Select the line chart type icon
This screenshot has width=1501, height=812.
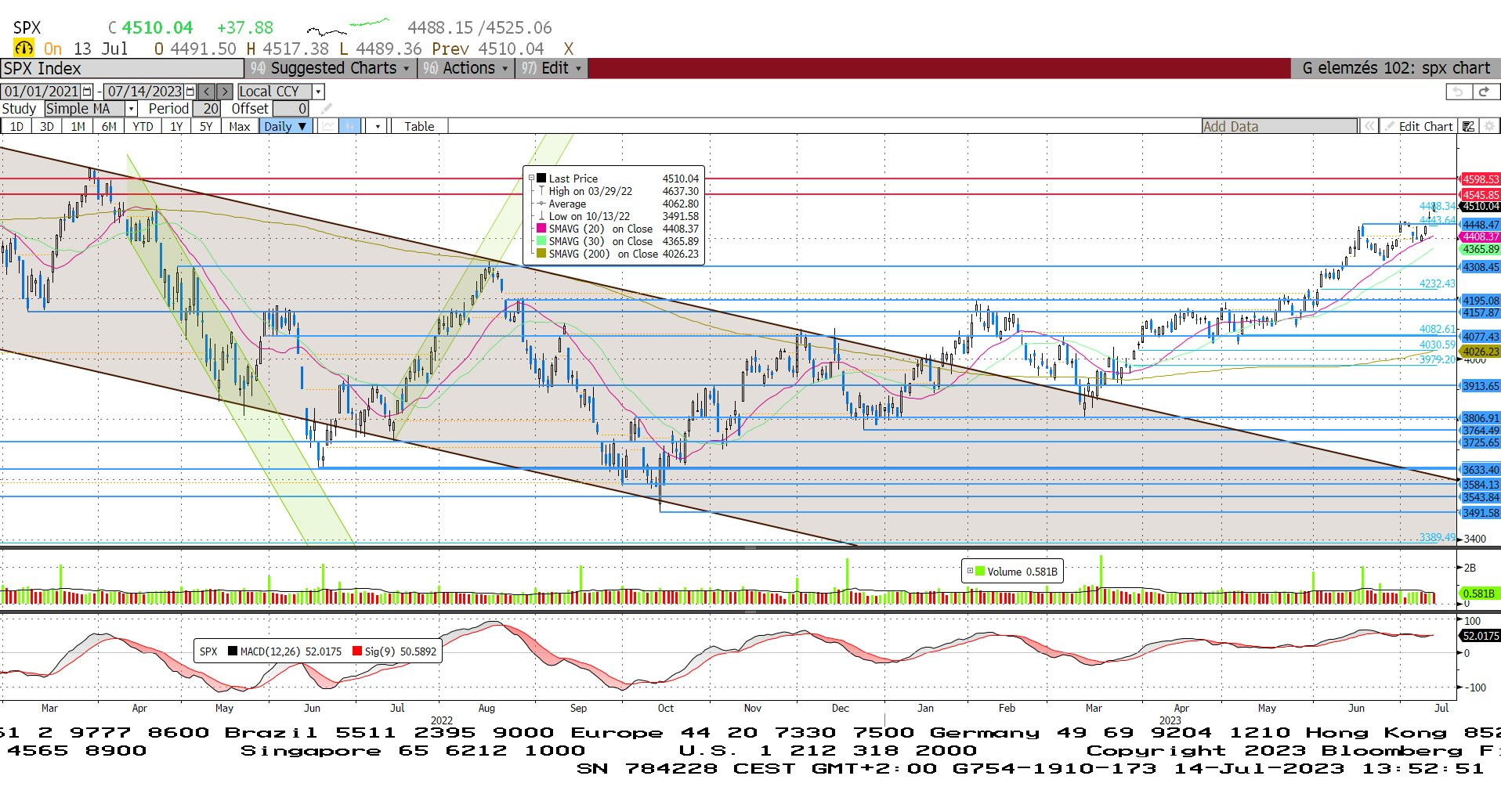pyautogui.click(x=328, y=126)
